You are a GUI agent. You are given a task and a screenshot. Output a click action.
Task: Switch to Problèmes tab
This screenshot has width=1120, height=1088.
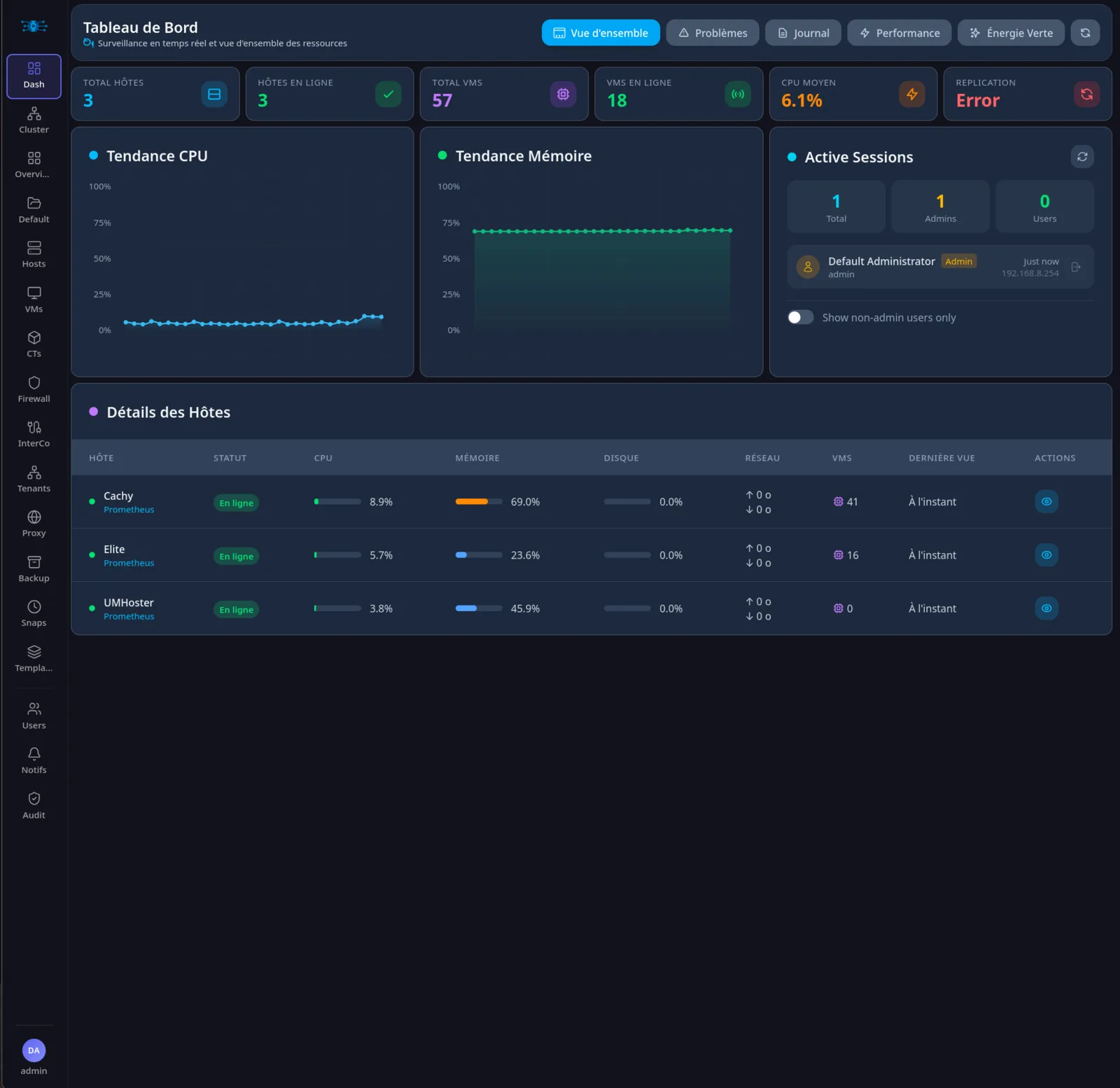click(713, 33)
